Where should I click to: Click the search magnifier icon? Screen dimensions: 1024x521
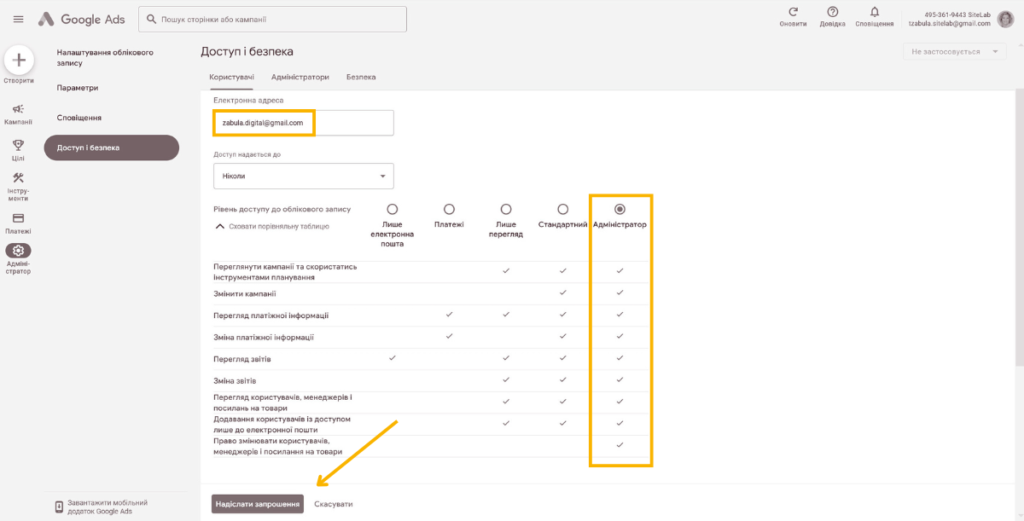(x=152, y=20)
